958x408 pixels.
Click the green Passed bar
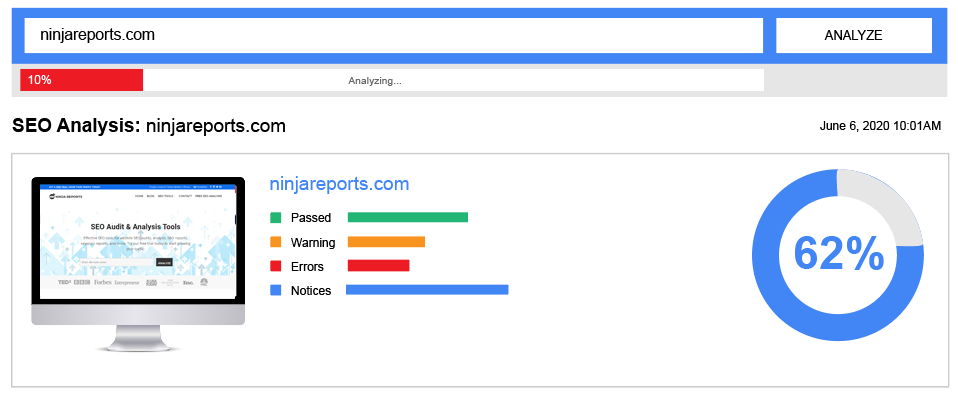click(x=408, y=217)
